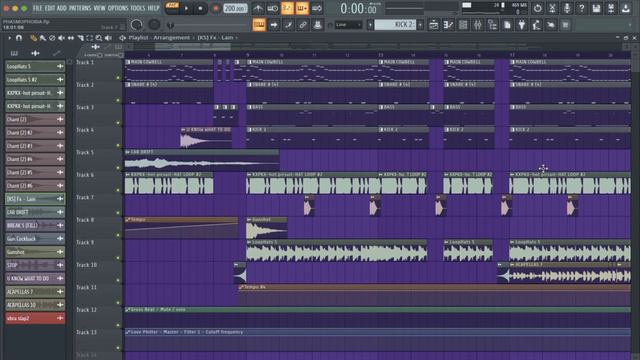Image resolution: width=640 pixels, height=360 pixels.
Task: Open the audio editor scissors icon
Action: (552, 8)
